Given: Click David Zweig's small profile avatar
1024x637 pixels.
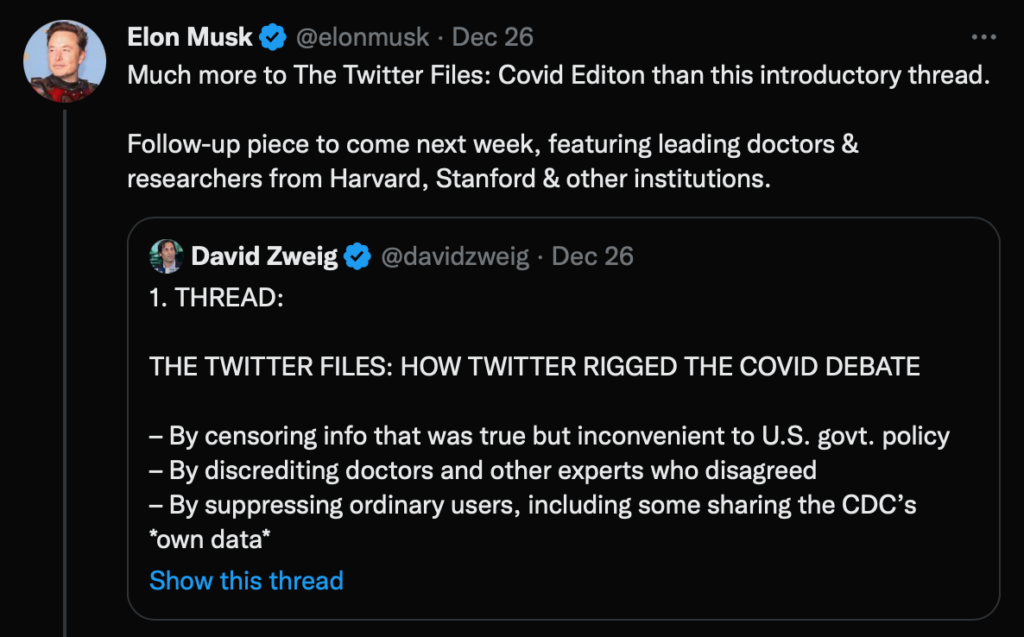Looking at the screenshot, I should click(165, 256).
